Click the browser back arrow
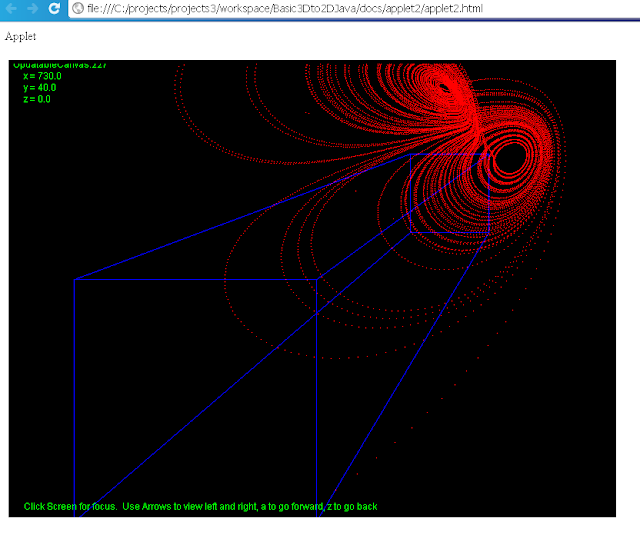Viewport: 640px width, 542px height. (x=11, y=8)
